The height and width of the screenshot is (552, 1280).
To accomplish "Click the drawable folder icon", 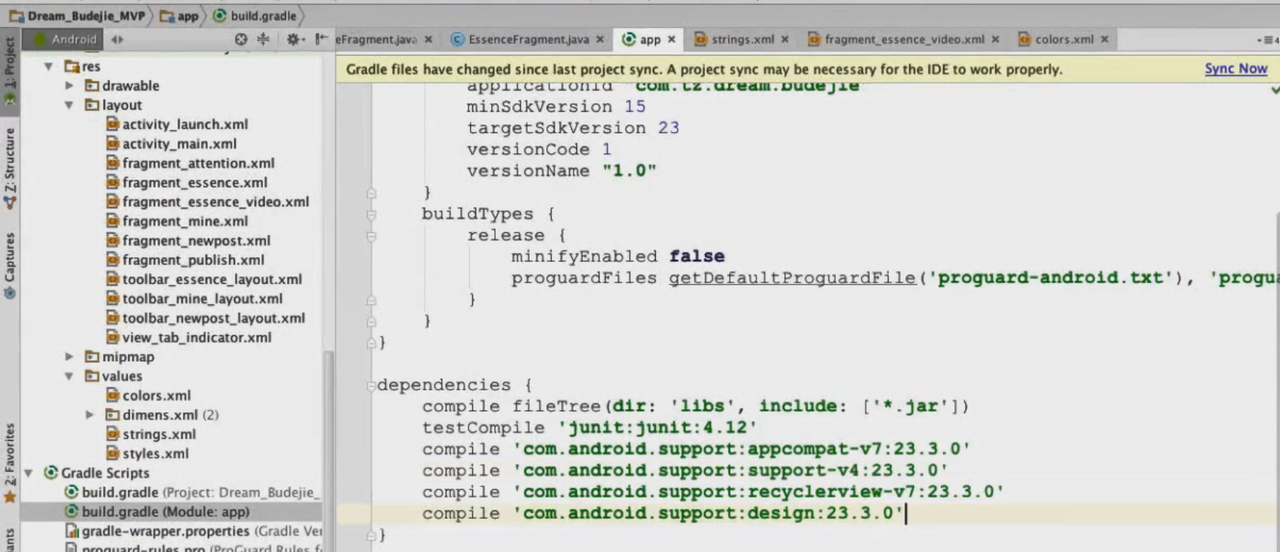I will (x=92, y=86).
